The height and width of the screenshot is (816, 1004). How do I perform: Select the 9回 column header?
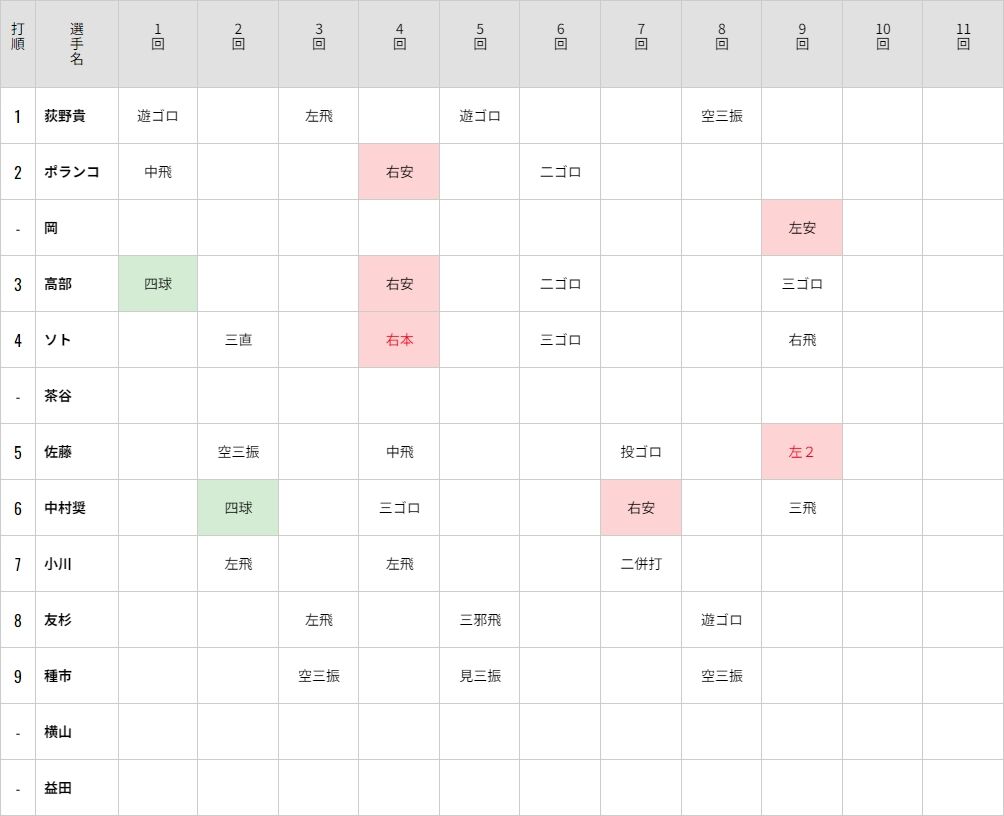(x=802, y=44)
